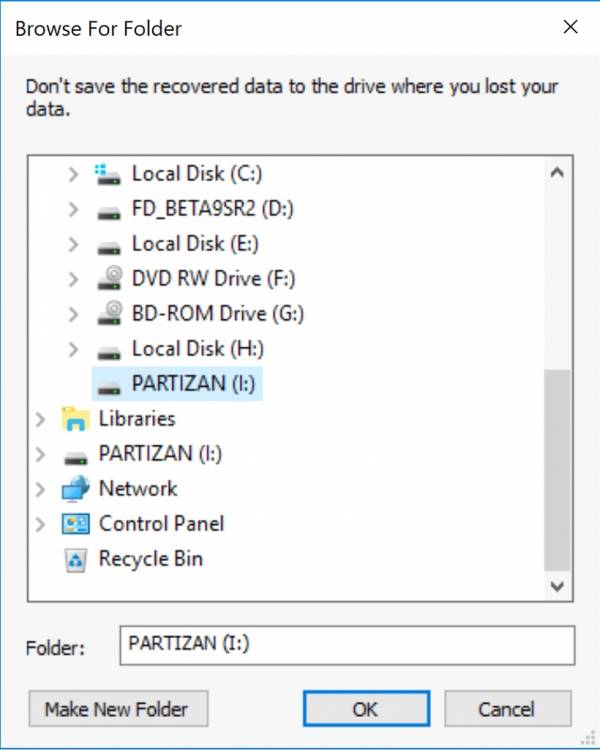Image resolution: width=600 pixels, height=750 pixels.
Task: Click the Network icon
Action: (x=75, y=489)
